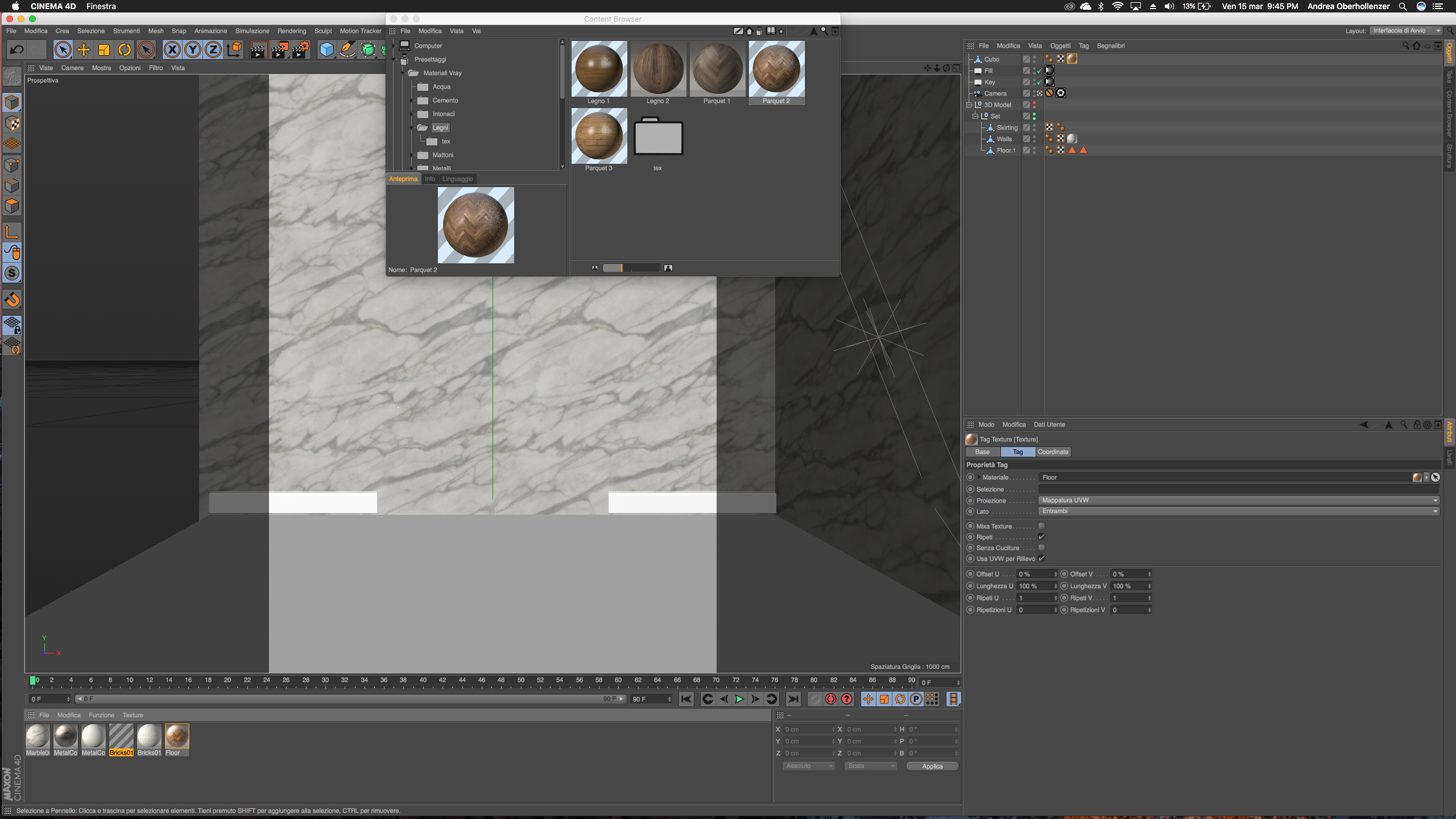The image size is (1456, 819).
Task: Enable the Senza Cuciture checkbox
Action: [1041, 548]
